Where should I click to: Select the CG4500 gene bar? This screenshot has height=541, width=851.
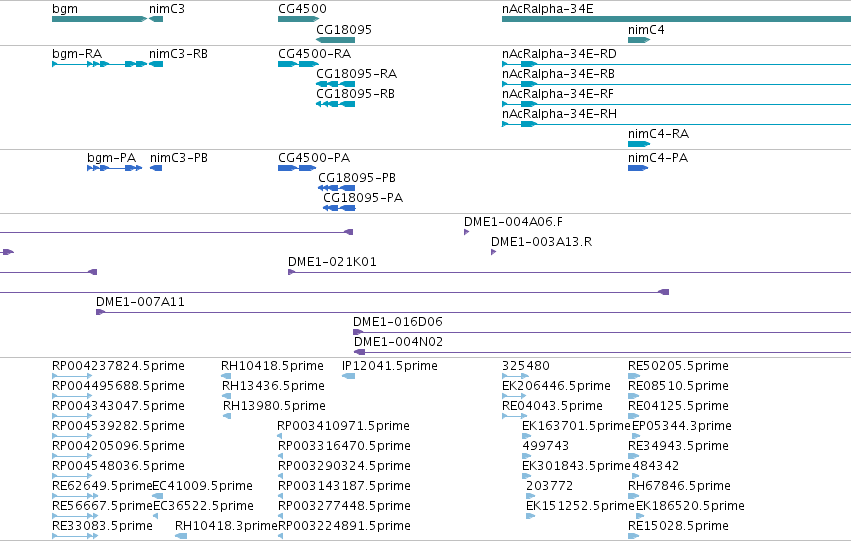click(299, 19)
